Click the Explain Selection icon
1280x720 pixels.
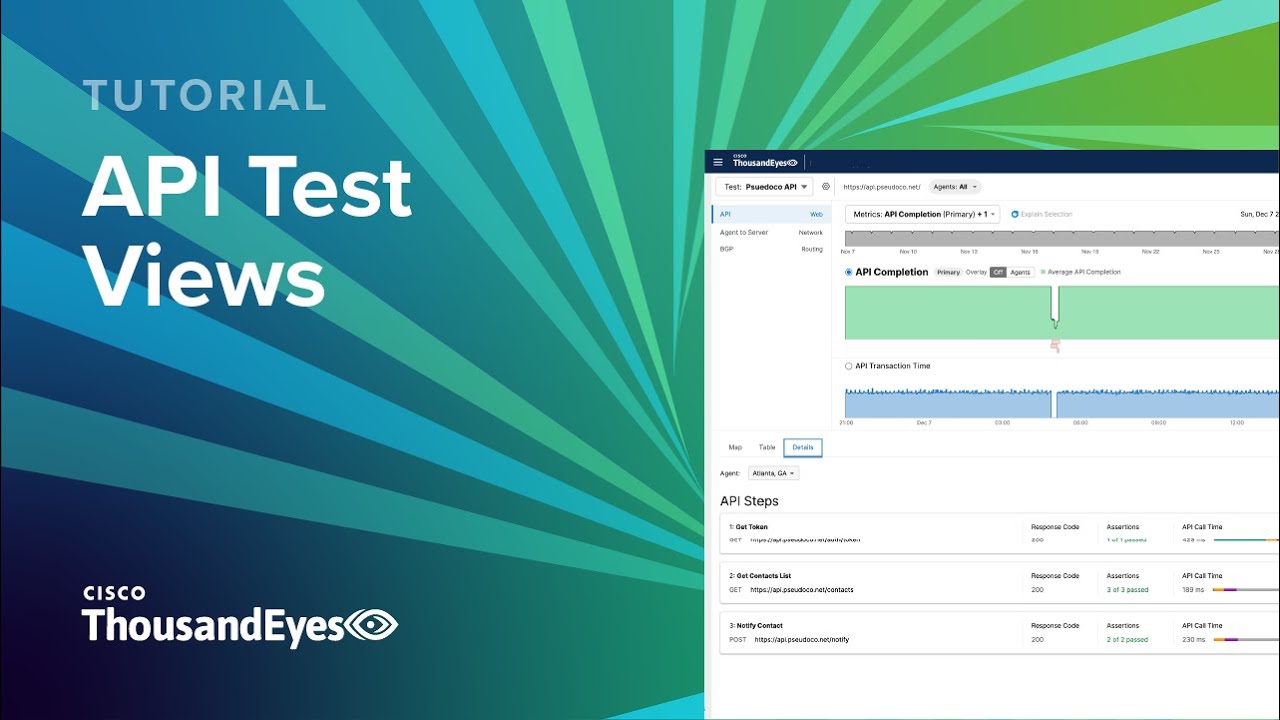[1014, 214]
